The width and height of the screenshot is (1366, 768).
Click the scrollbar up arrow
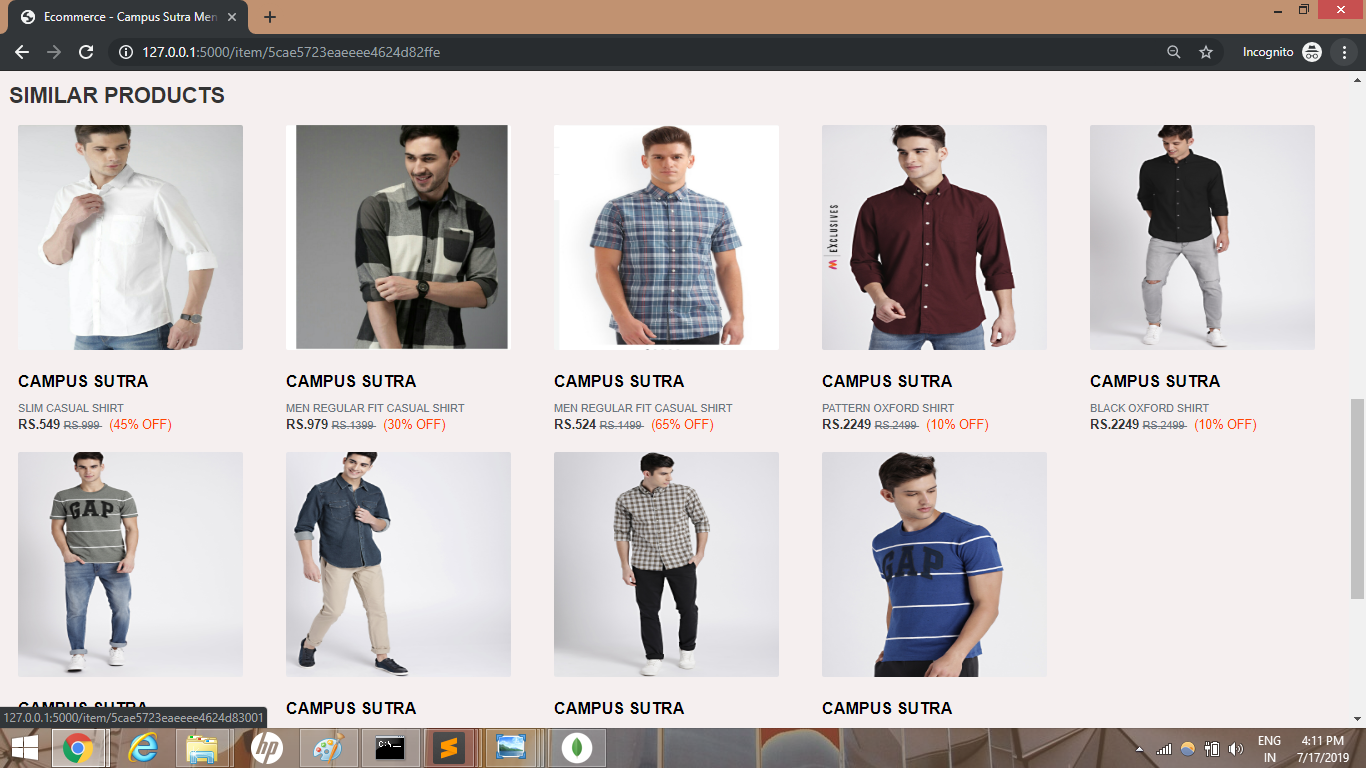[x=1357, y=80]
